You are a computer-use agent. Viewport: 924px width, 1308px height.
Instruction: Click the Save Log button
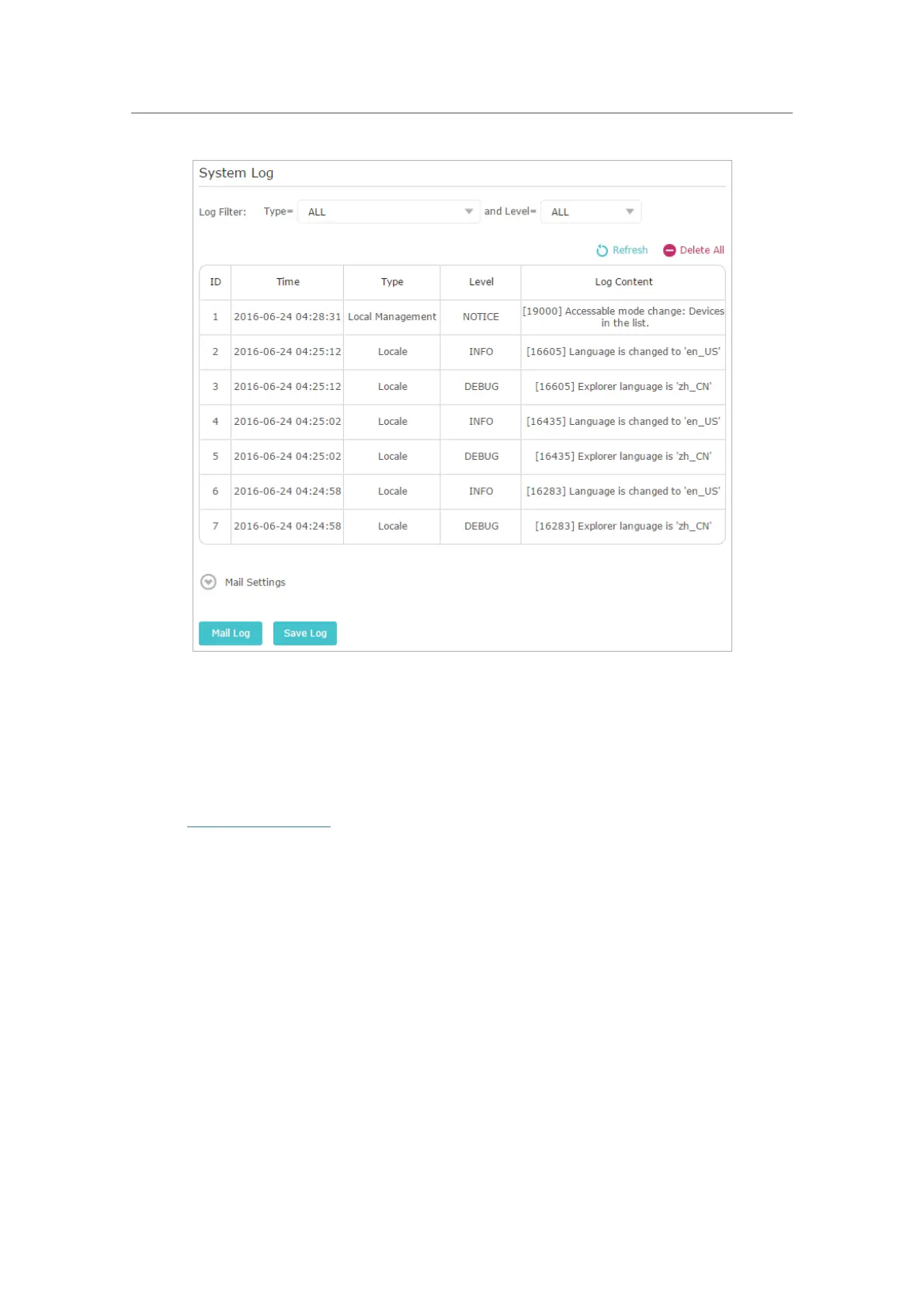305,633
